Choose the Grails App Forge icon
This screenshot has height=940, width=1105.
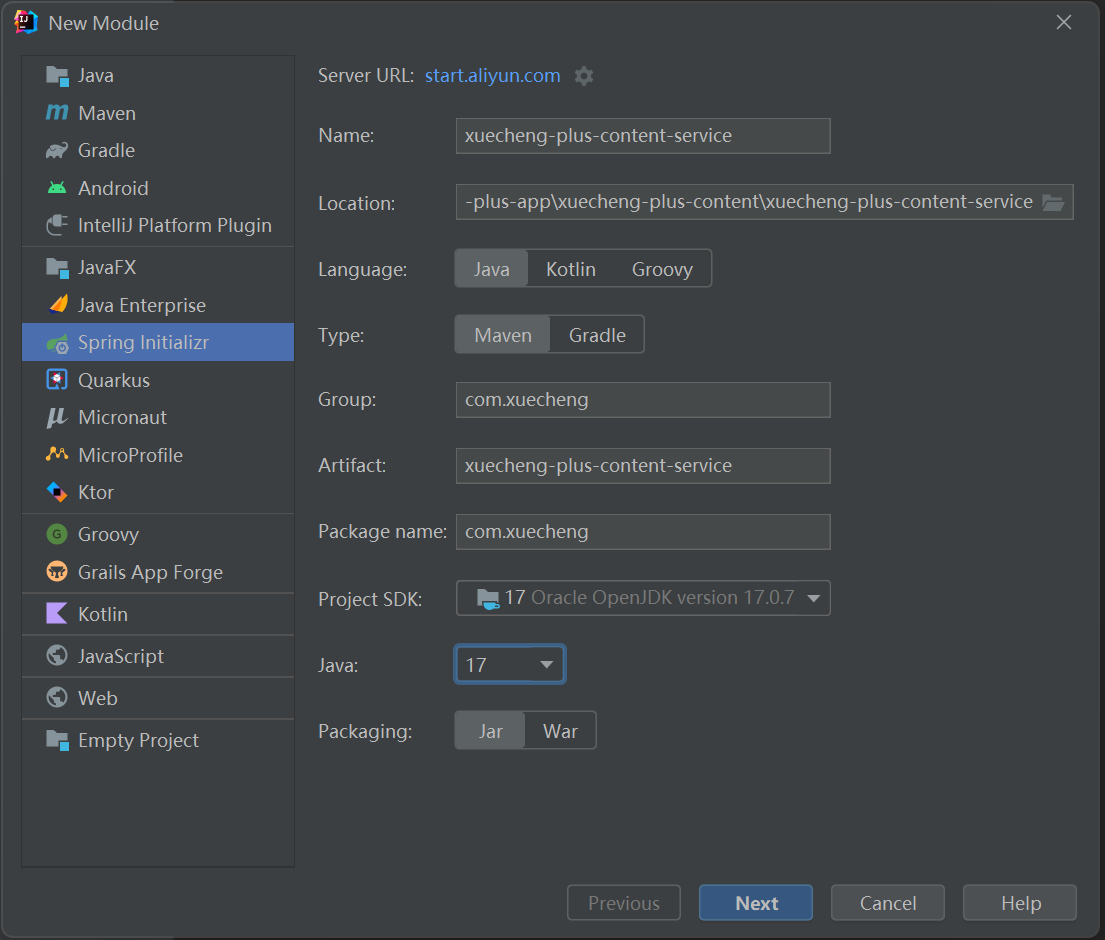(57, 571)
